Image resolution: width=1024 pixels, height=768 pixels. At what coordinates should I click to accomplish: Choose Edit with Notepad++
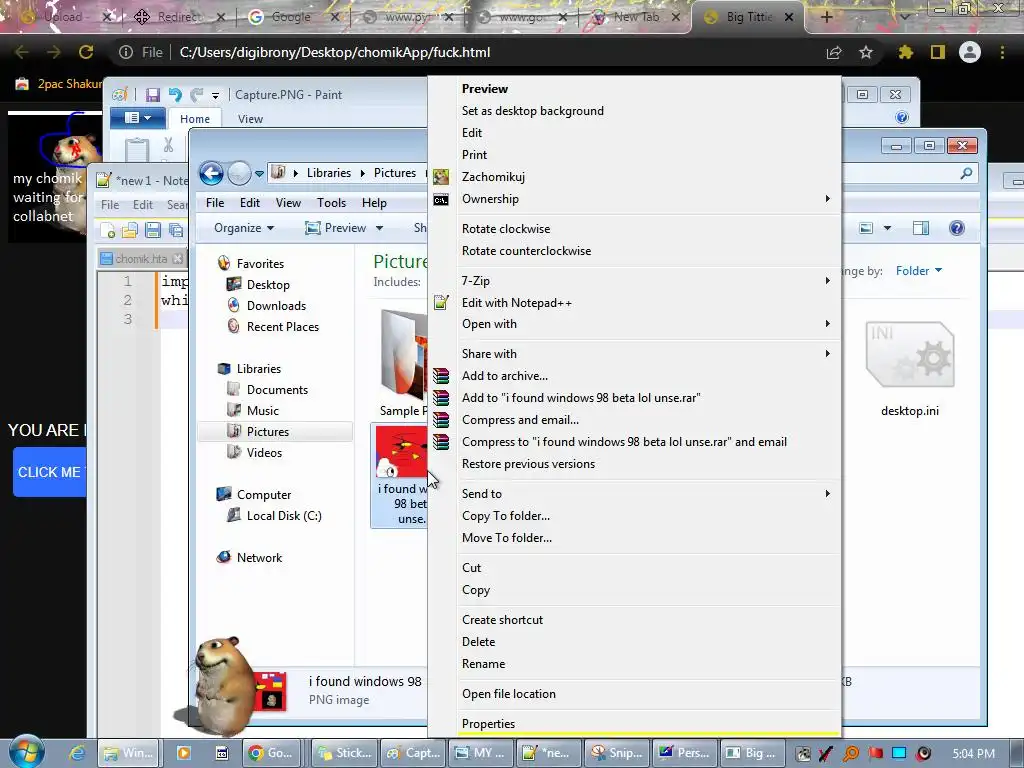click(x=633, y=302)
